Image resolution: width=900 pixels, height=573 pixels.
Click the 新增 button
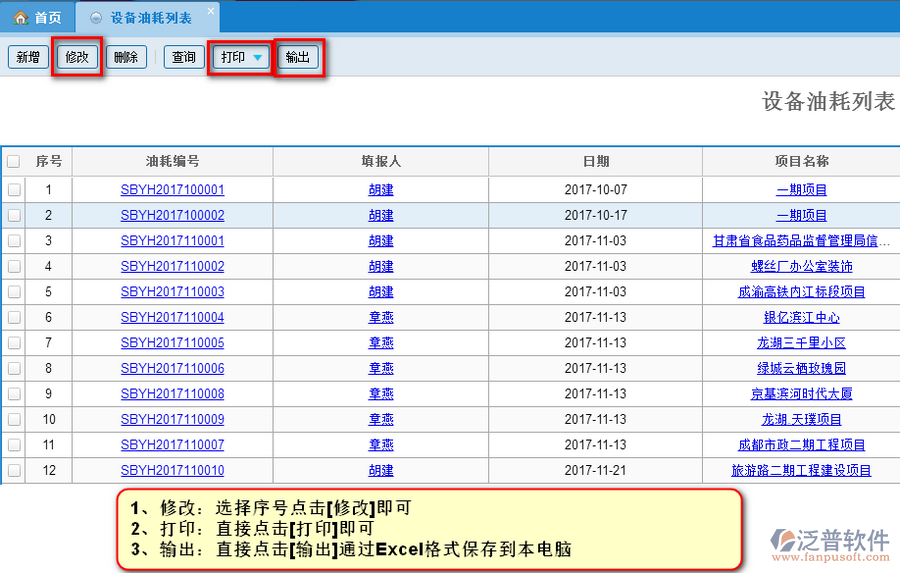(27, 57)
